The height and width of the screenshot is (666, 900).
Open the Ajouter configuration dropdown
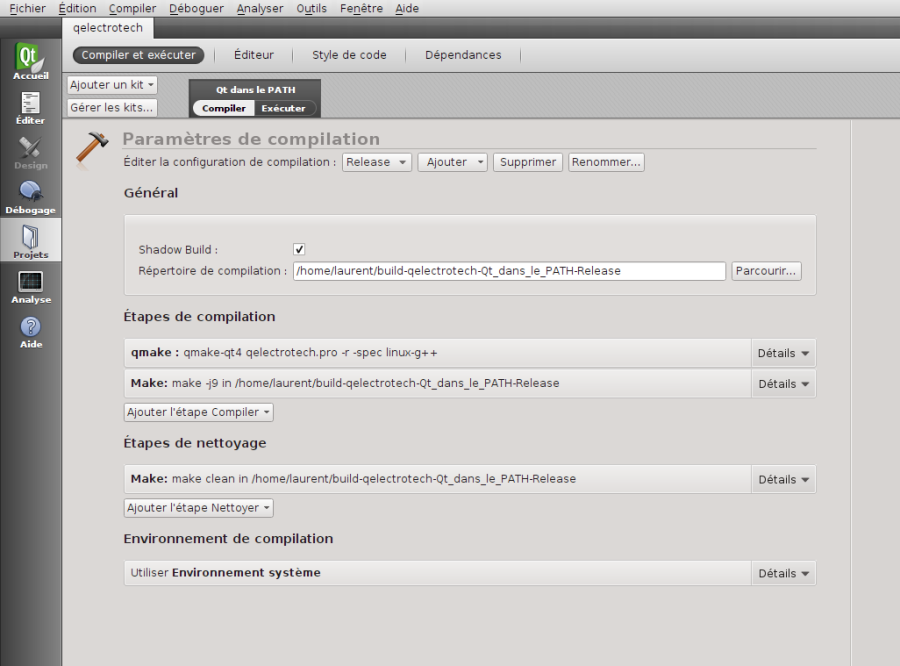pyautogui.click(x=452, y=162)
